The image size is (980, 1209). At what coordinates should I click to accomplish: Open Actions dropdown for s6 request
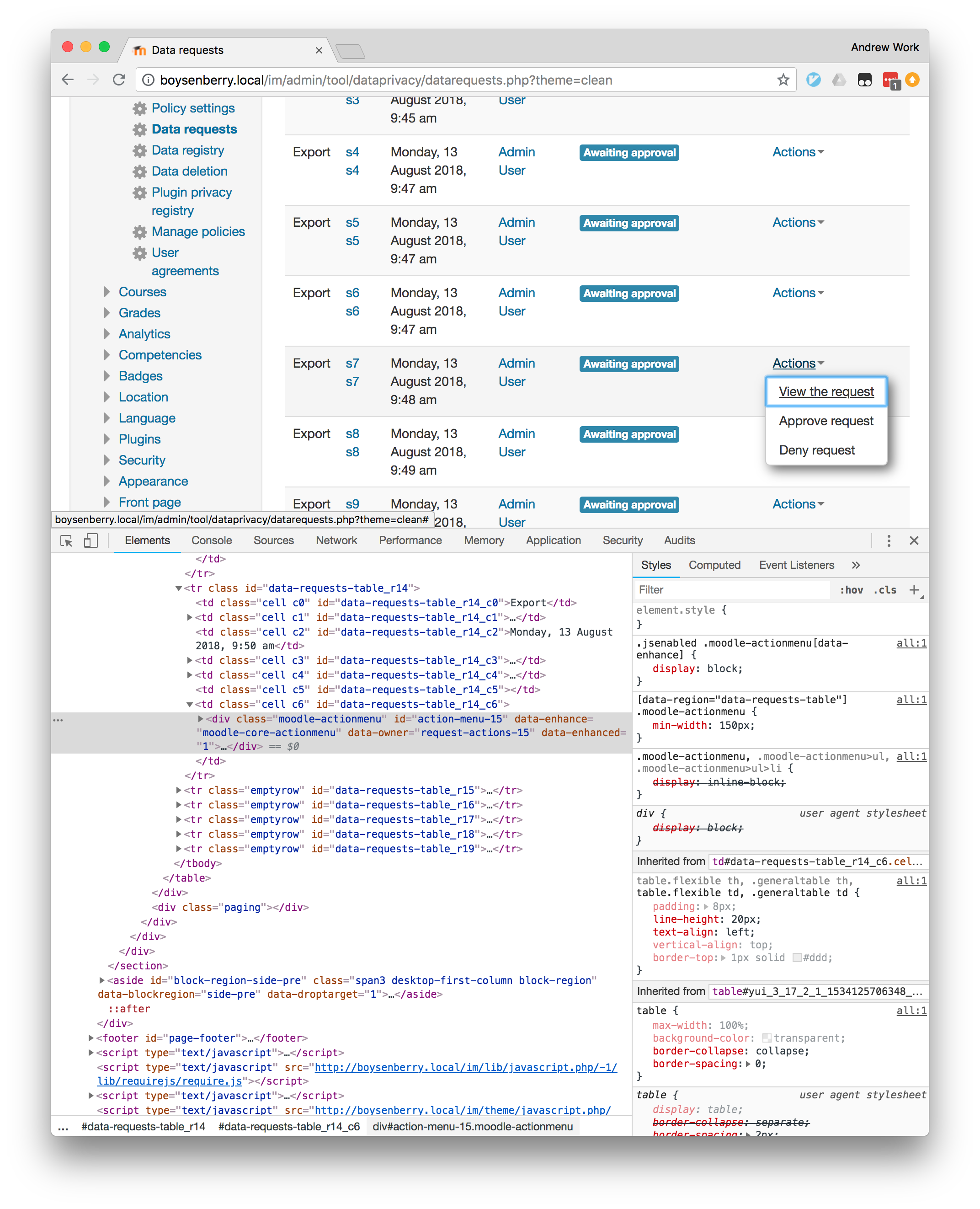click(798, 293)
